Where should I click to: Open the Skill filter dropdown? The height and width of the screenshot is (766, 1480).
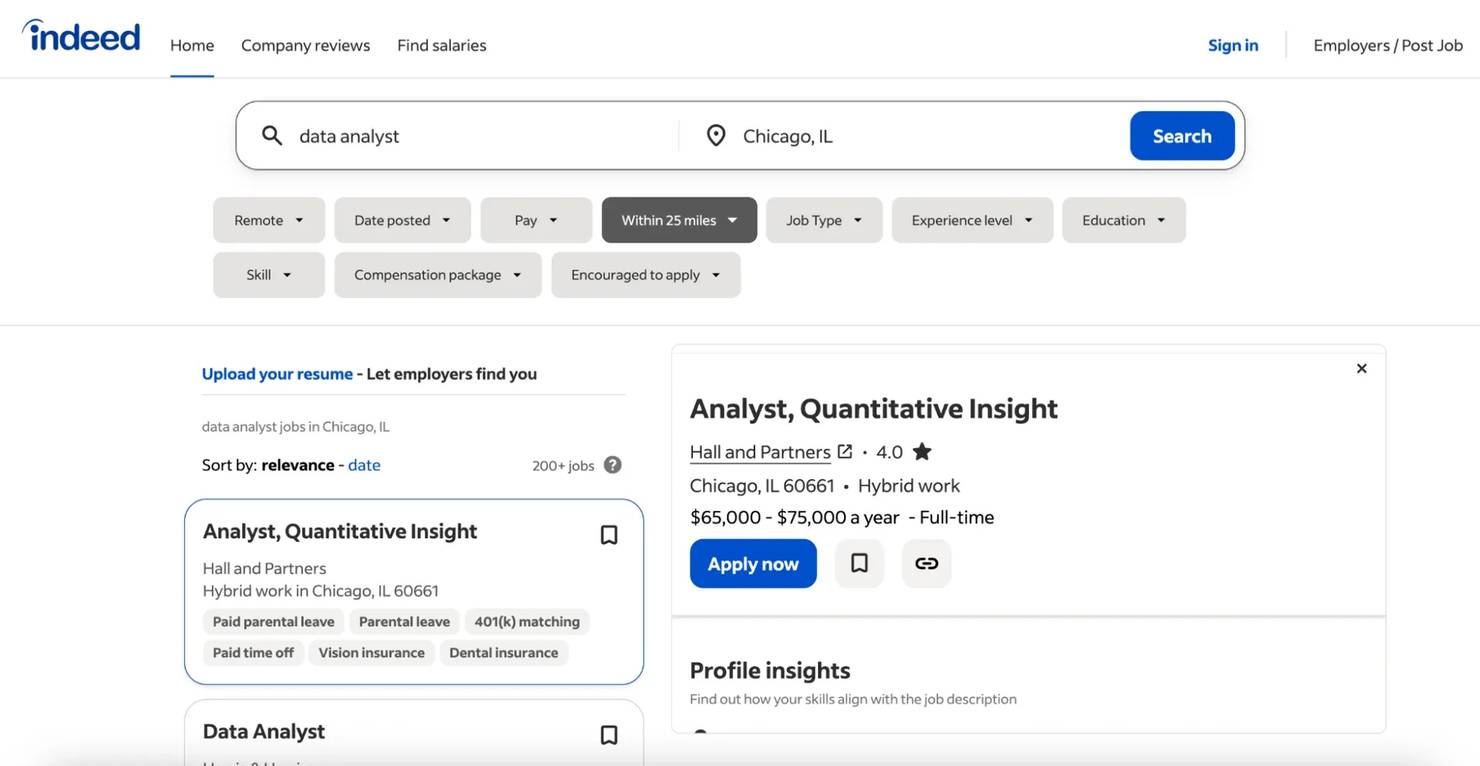(x=269, y=275)
